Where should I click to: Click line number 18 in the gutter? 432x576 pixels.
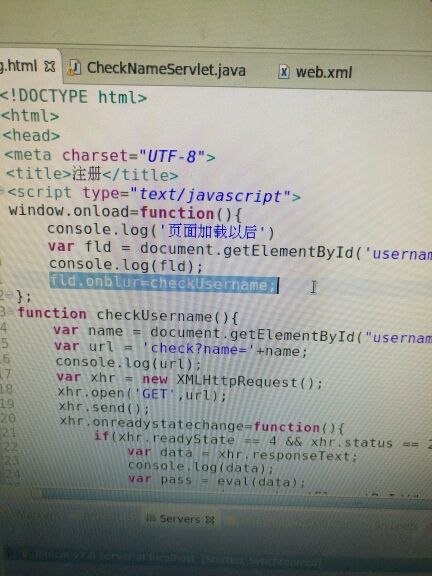[x=6, y=389]
